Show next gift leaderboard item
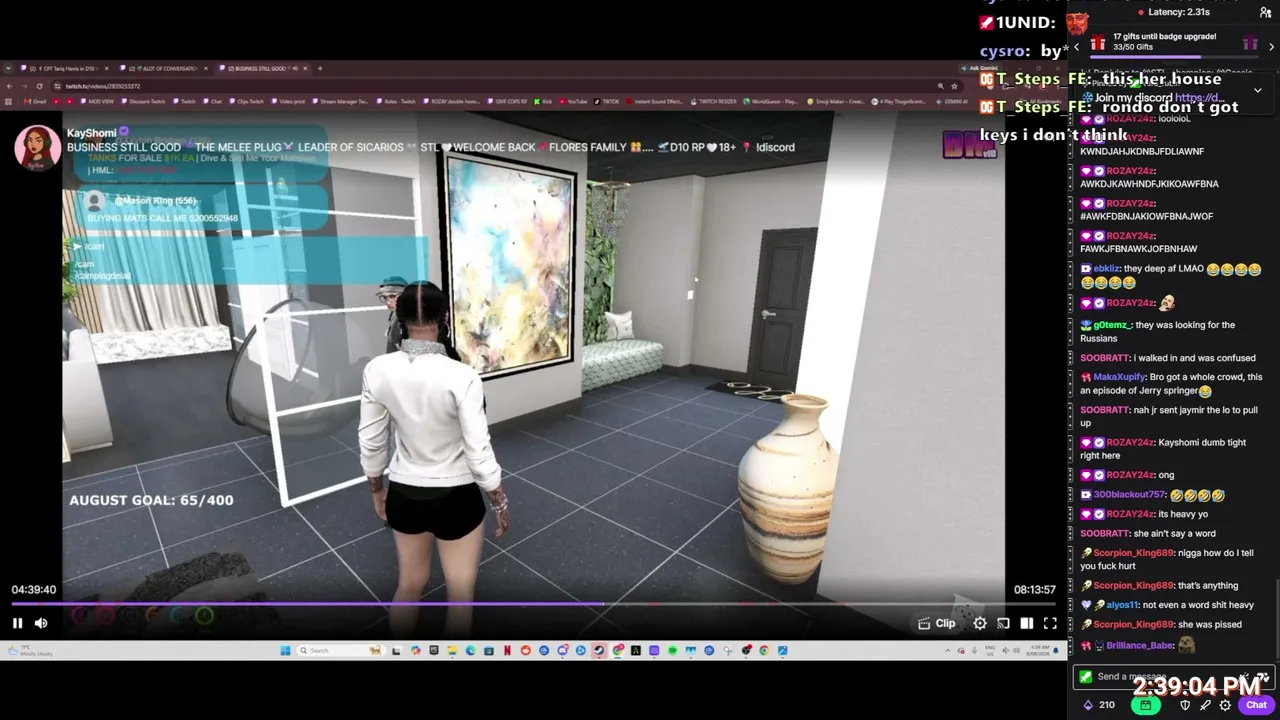The width and height of the screenshot is (1280, 720). click(1271, 46)
